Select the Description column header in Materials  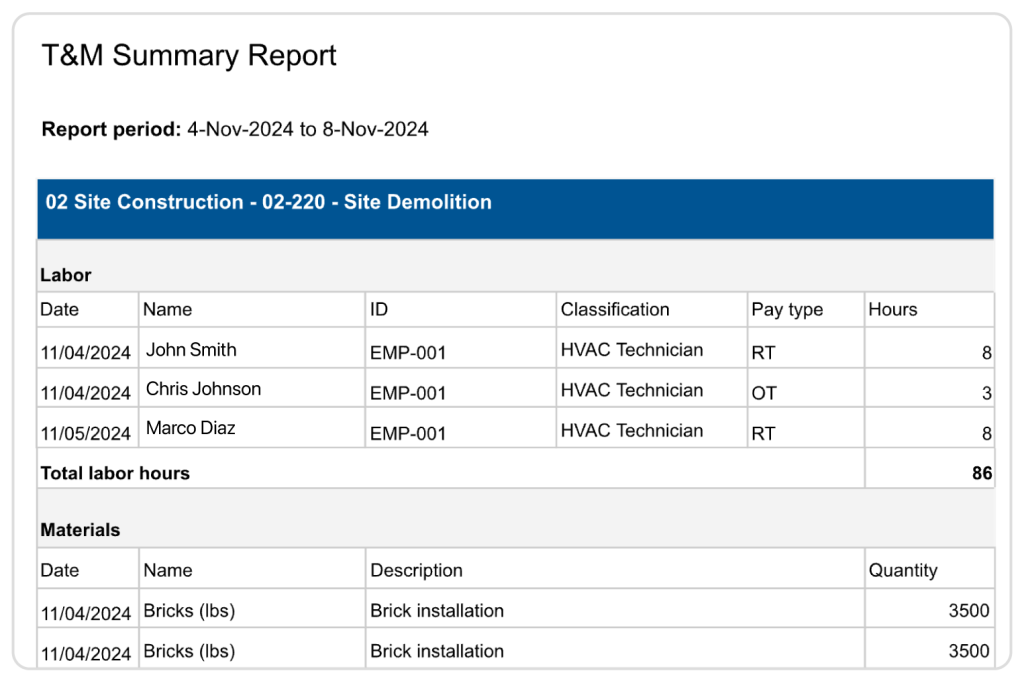pyautogui.click(x=416, y=571)
